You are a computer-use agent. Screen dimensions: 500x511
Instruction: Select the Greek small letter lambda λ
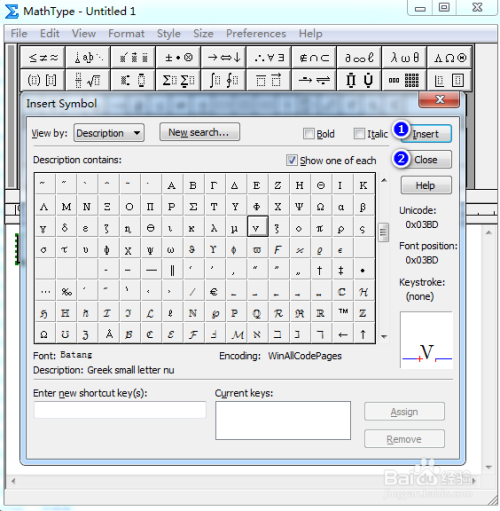(214, 228)
